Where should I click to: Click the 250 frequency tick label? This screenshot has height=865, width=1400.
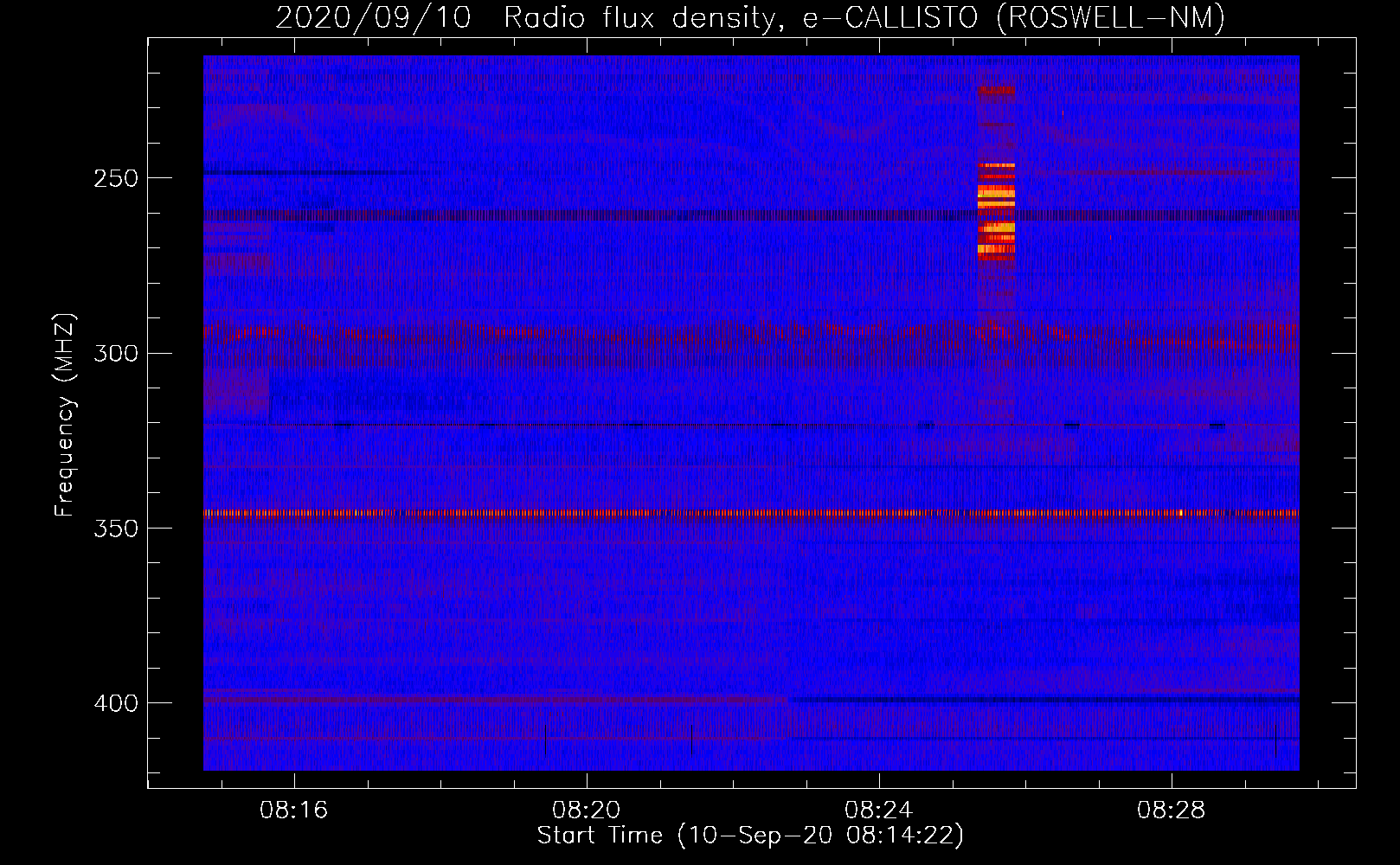click(x=116, y=178)
